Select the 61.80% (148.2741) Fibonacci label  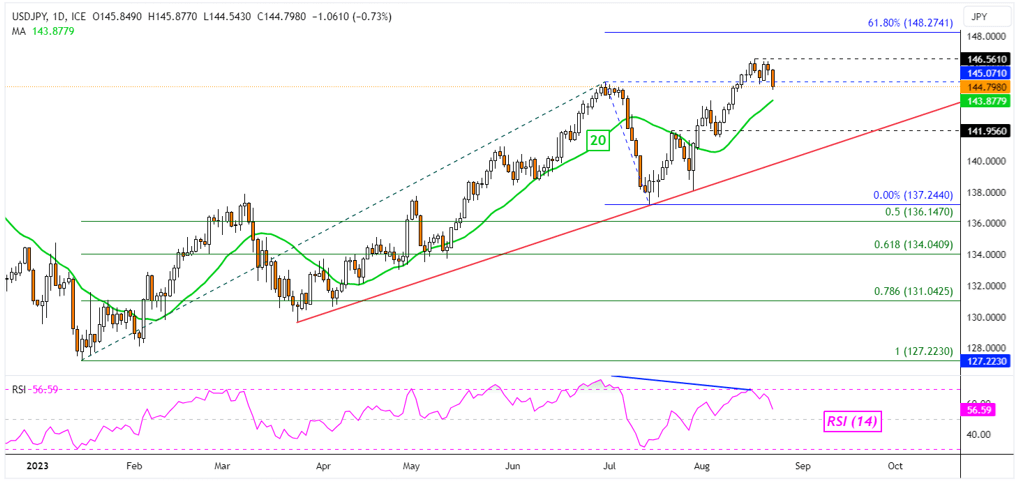pyautogui.click(x=910, y=23)
